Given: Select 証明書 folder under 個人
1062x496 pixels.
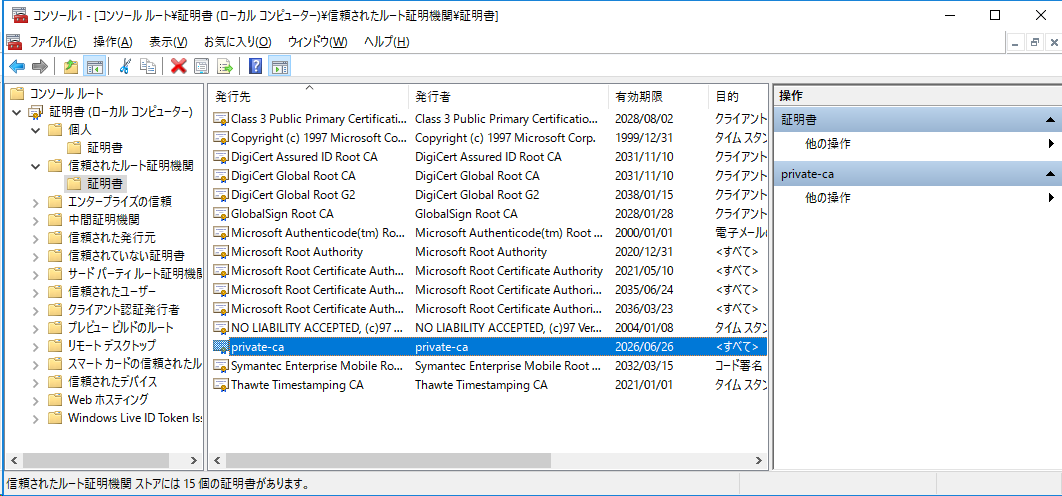Looking at the screenshot, I should coord(105,147).
